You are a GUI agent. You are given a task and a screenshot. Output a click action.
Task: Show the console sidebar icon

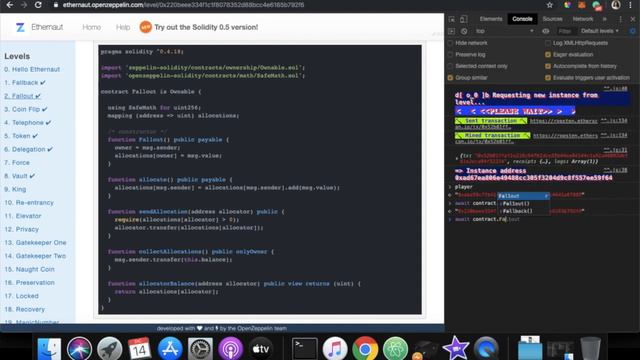[x=451, y=31]
